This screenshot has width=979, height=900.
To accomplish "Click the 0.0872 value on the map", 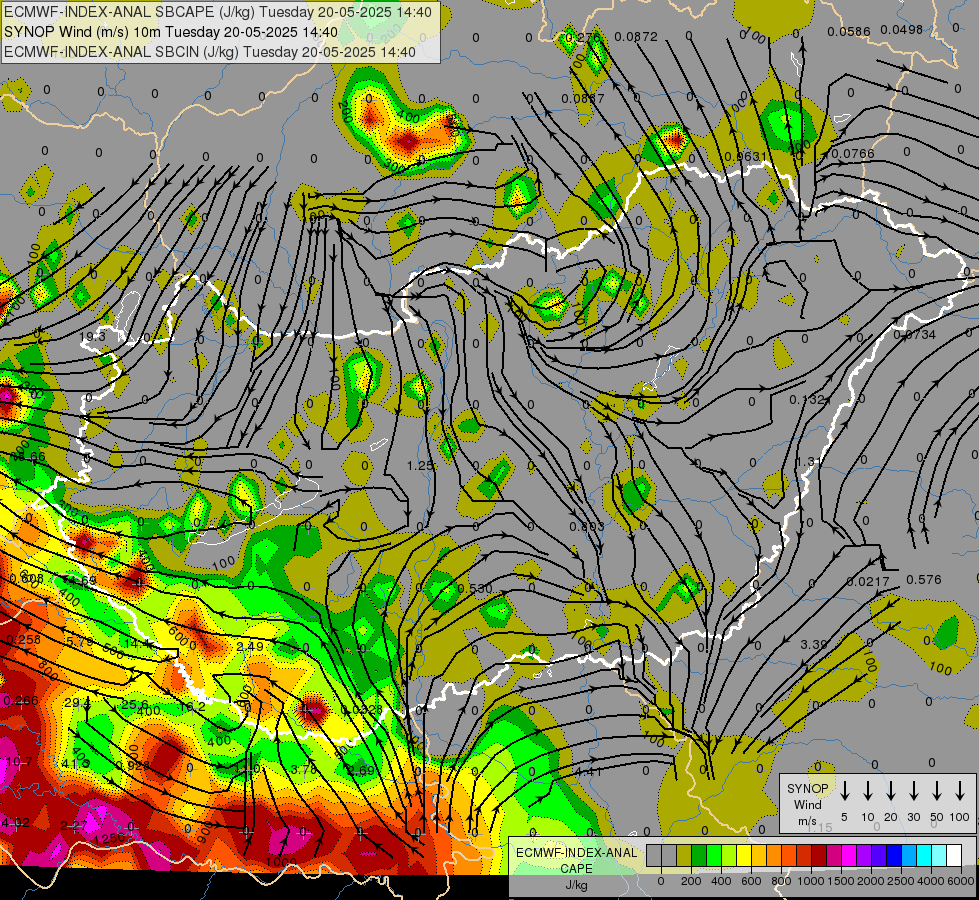I will click(x=636, y=37).
